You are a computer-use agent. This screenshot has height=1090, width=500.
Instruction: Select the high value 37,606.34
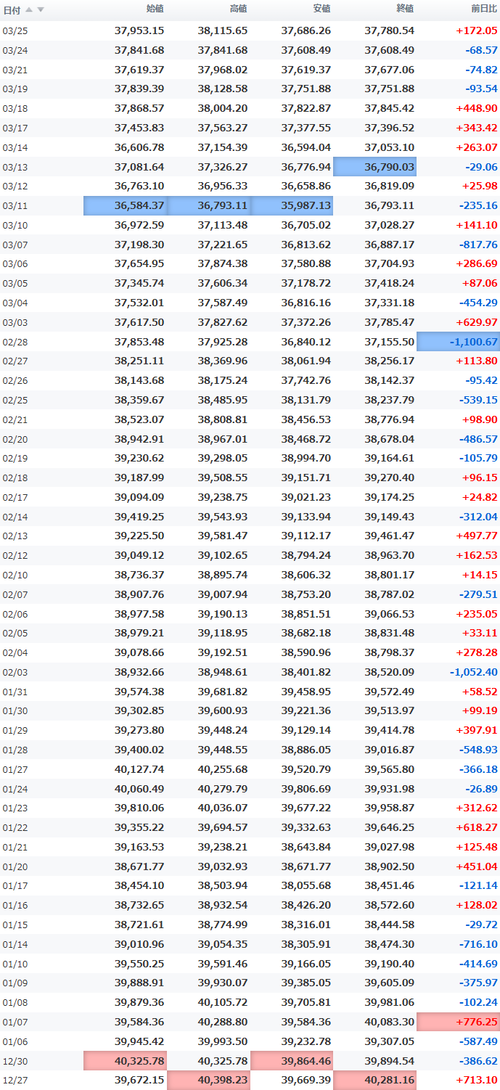(223, 284)
